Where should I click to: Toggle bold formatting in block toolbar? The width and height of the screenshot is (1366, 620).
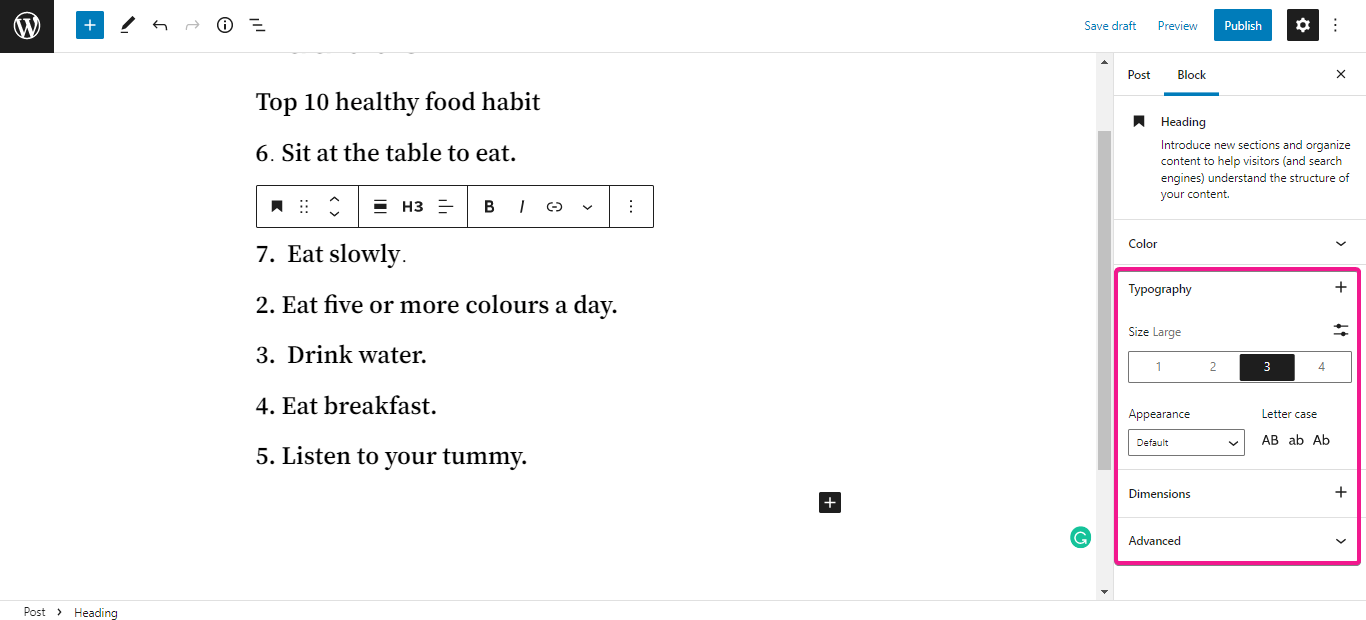[489, 206]
